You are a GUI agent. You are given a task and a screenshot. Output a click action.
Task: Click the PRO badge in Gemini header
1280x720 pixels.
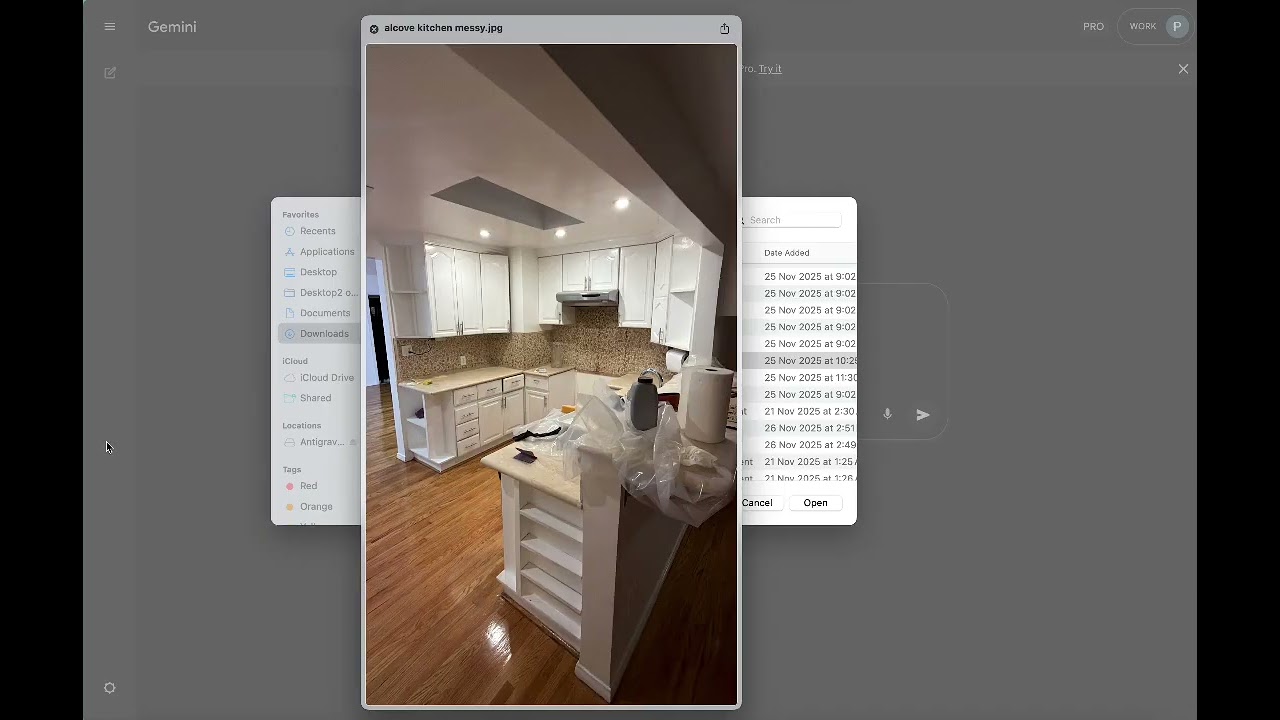pyautogui.click(x=1093, y=27)
